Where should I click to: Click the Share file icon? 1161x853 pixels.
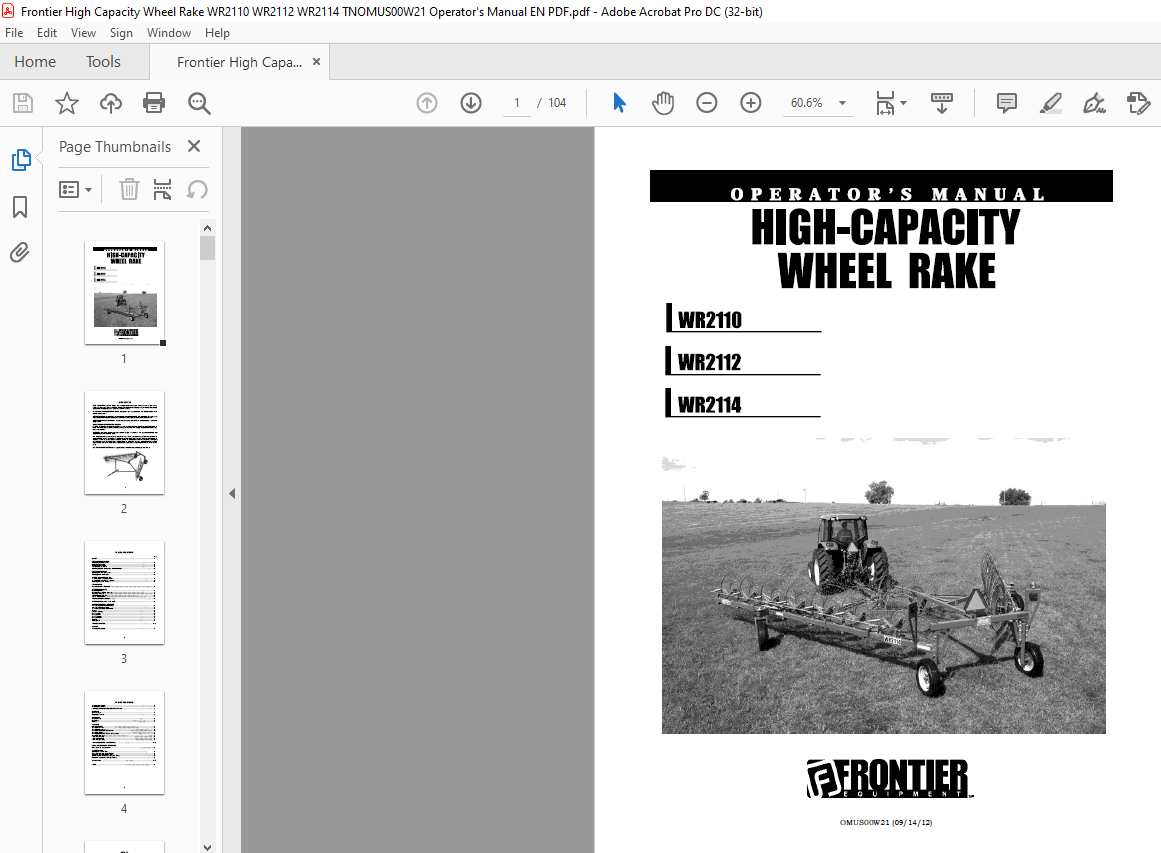click(1138, 103)
